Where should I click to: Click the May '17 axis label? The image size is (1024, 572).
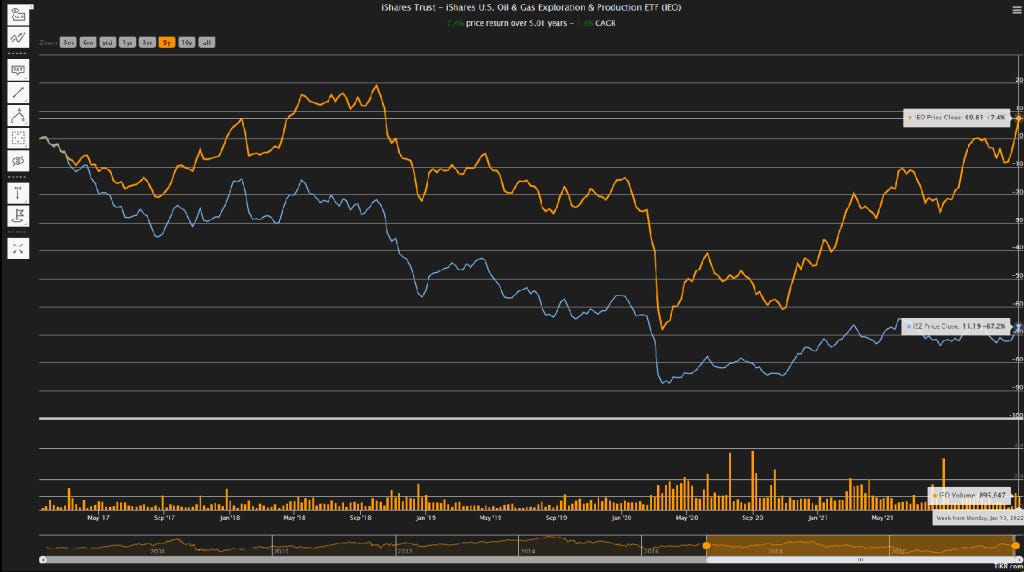(98, 518)
